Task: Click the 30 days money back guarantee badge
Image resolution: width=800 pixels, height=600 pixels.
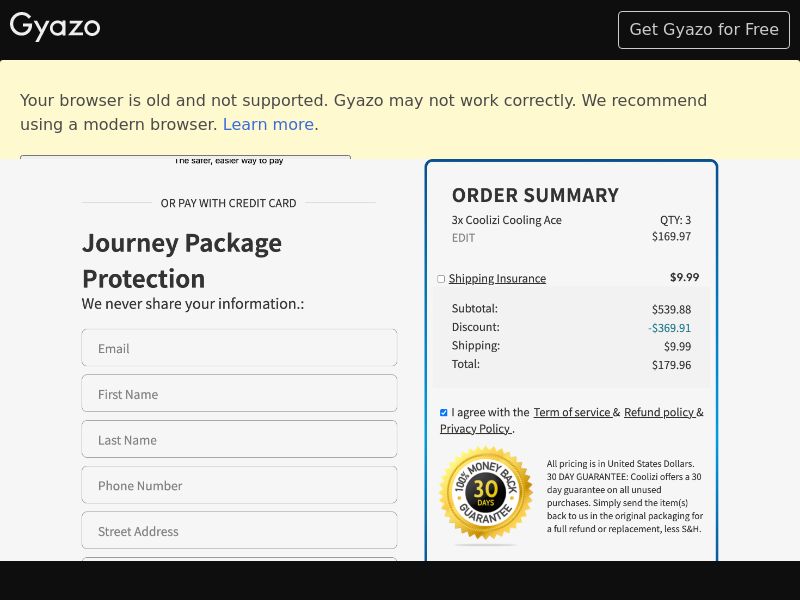Action: (486, 492)
